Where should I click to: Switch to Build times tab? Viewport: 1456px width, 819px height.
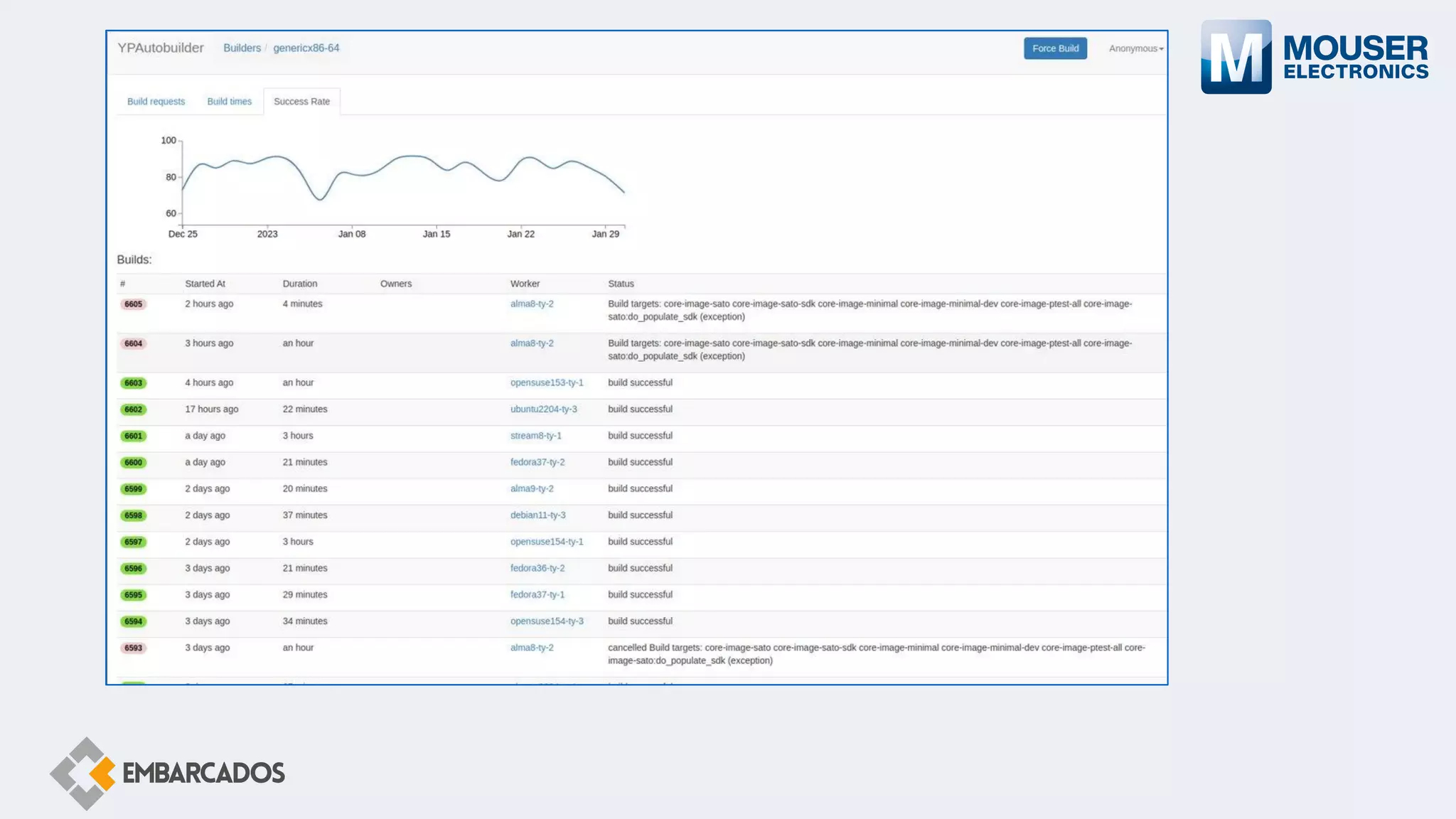(x=229, y=102)
